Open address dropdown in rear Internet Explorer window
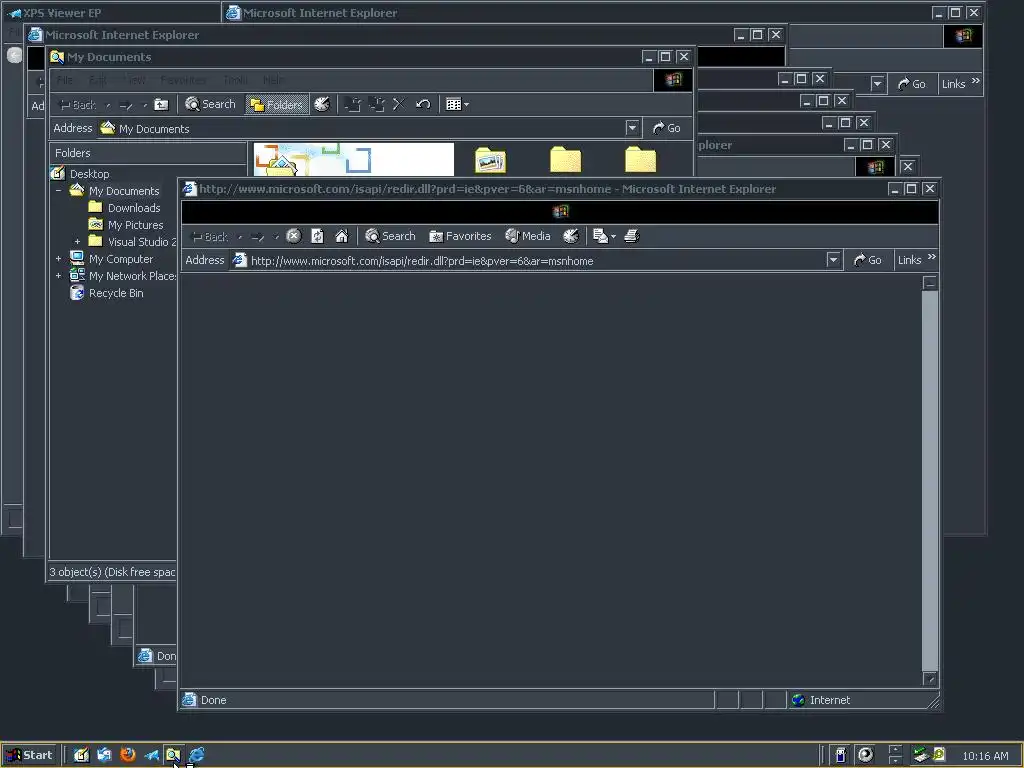Viewport: 1024px width, 768px height. click(877, 84)
